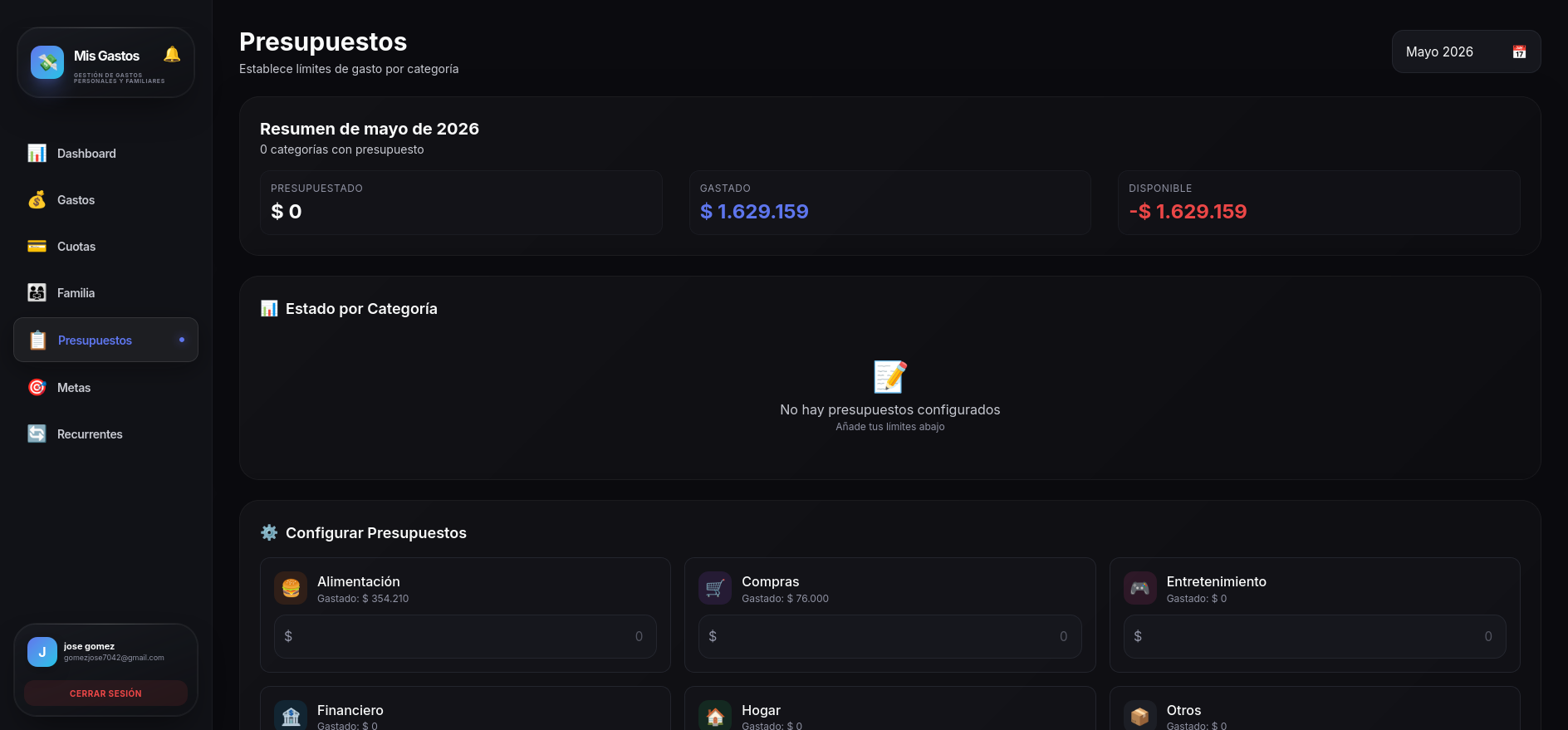This screenshot has height=730, width=1568.
Task: Go to the Gastos section
Action: coord(105,200)
